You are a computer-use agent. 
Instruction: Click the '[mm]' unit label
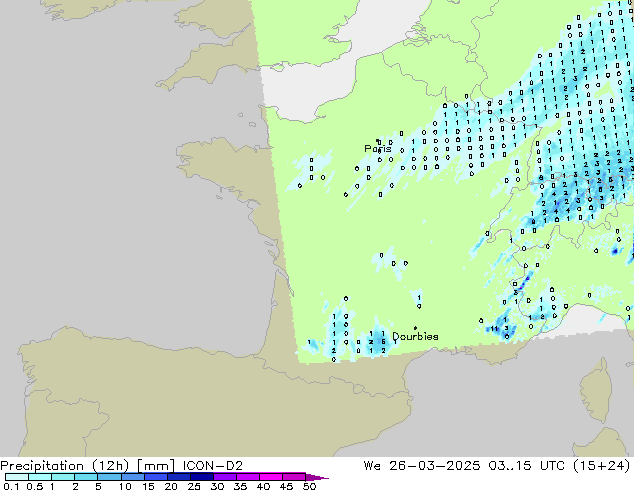[x=156, y=466]
